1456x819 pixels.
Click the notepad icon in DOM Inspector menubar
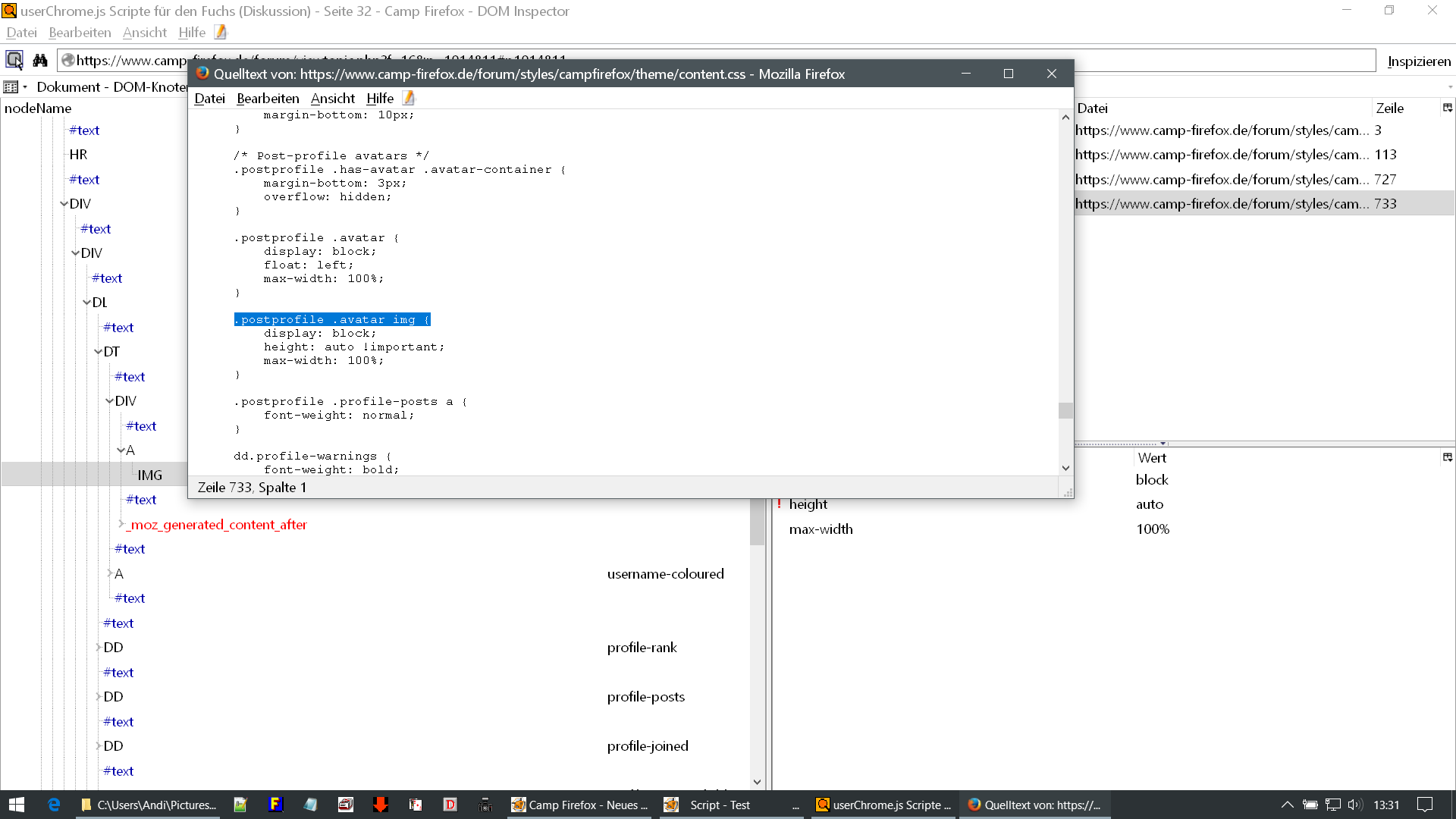[x=221, y=32]
